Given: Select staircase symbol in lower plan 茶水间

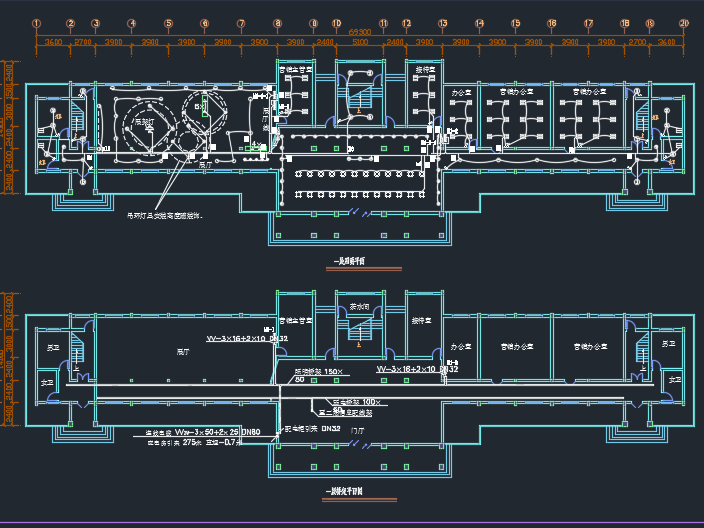Looking at the screenshot, I should pos(359,335).
